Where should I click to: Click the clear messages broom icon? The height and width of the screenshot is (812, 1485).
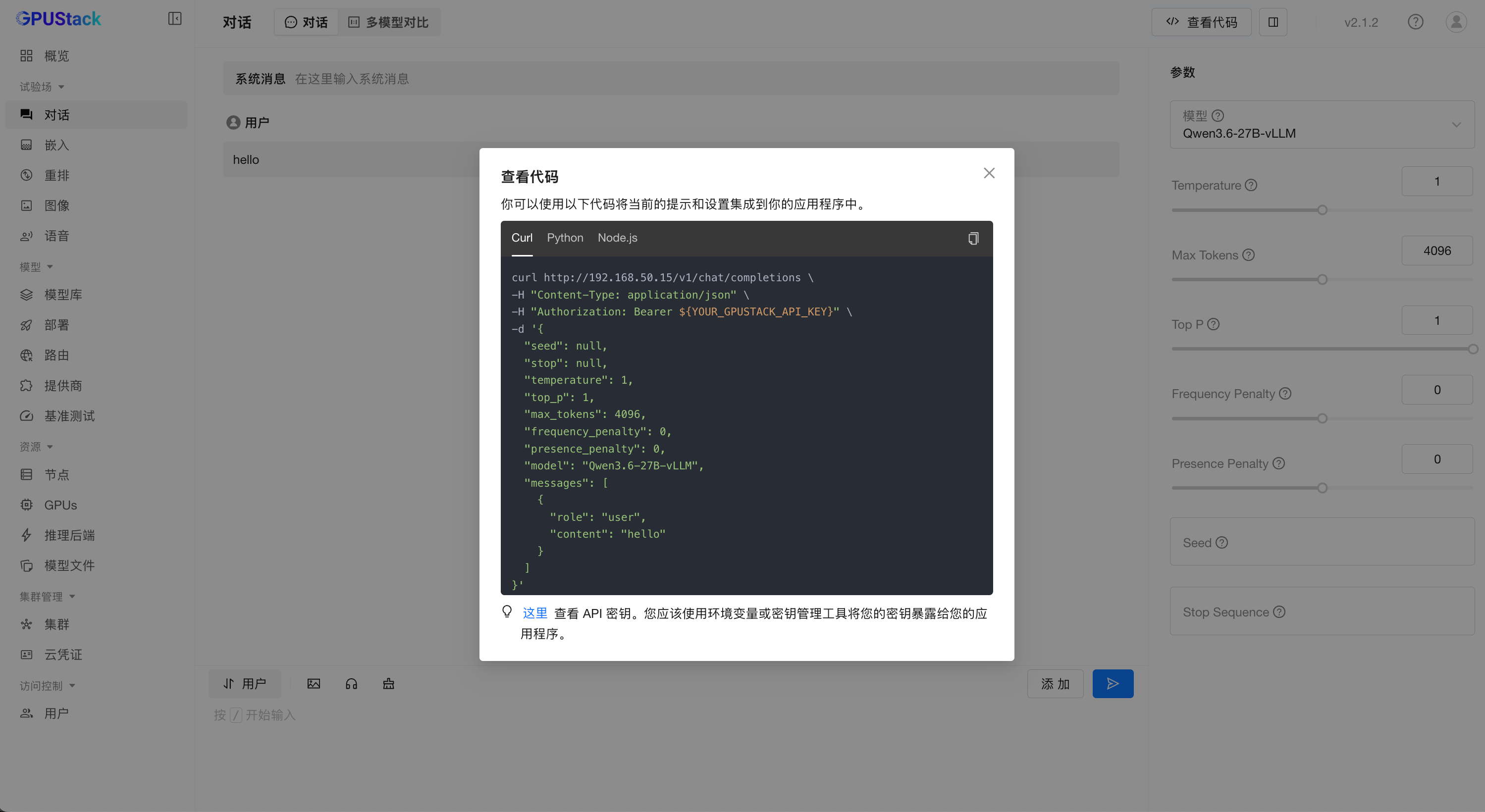tap(388, 683)
